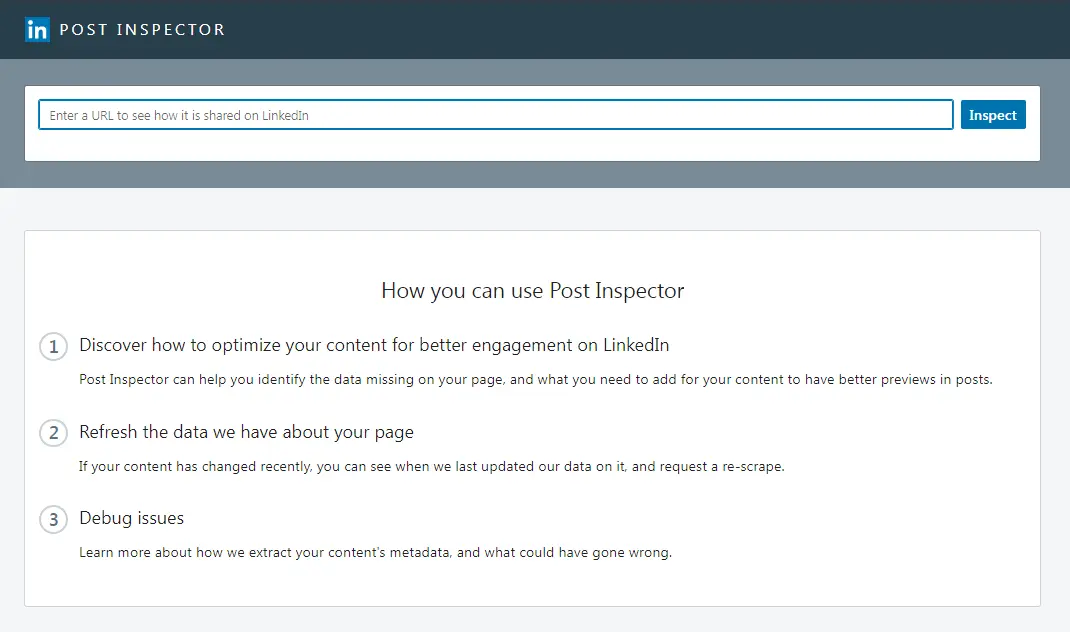This screenshot has width=1070, height=632.
Task: Click the step 2 number circle
Action: (52, 434)
